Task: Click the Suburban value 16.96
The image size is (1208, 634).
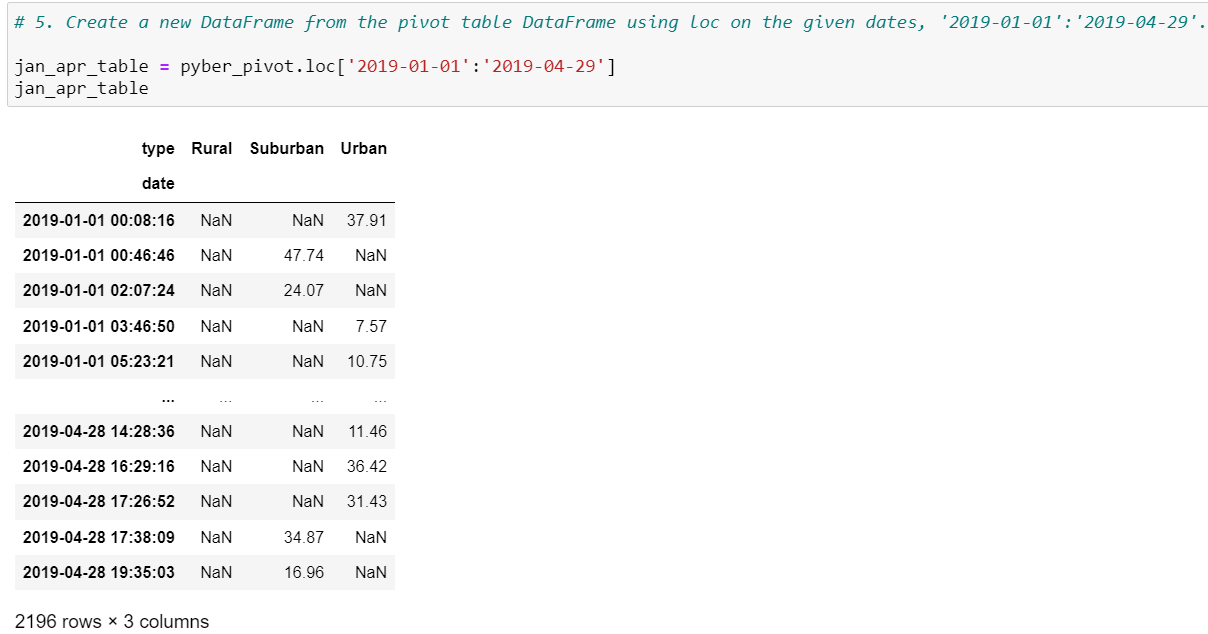Action: point(304,572)
